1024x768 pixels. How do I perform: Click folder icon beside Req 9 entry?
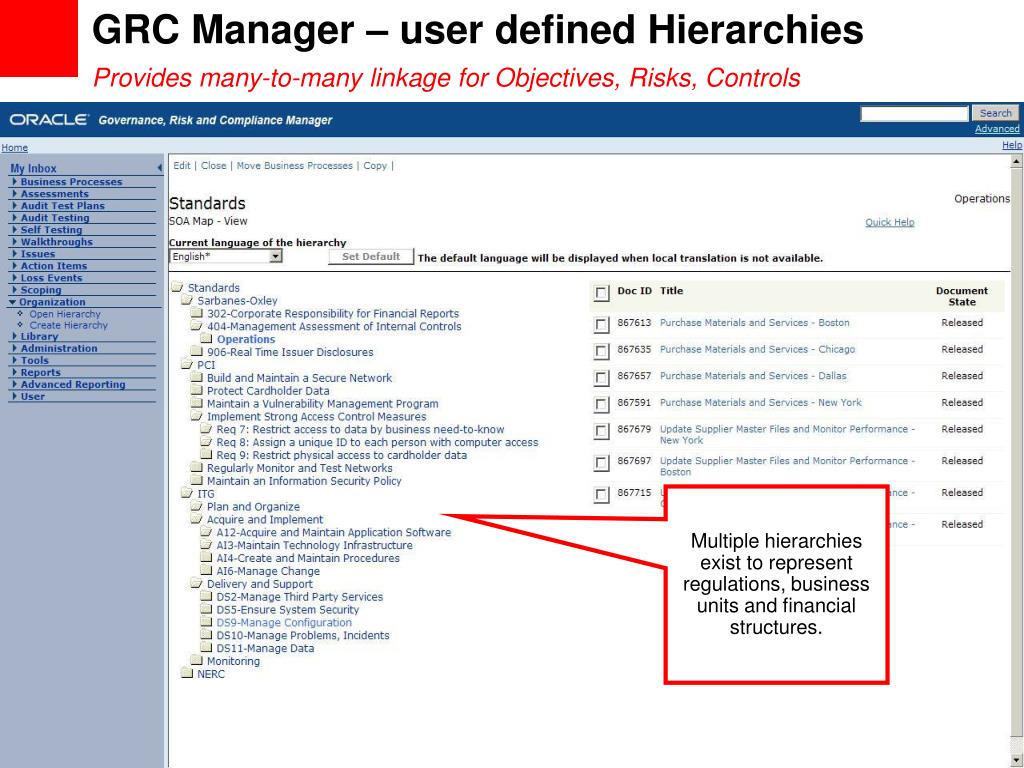pyautogui.click(x=206, y=455)
